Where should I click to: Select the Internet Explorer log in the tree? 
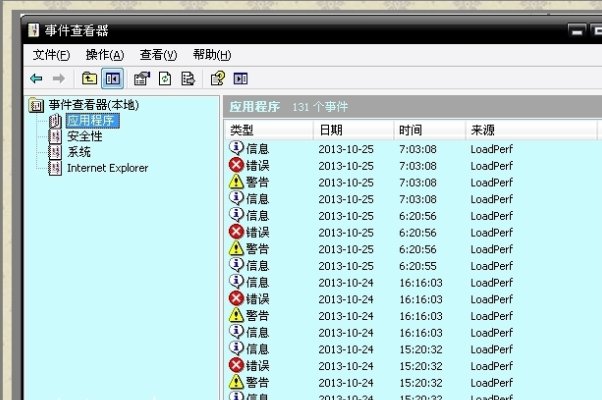[108, 168]
